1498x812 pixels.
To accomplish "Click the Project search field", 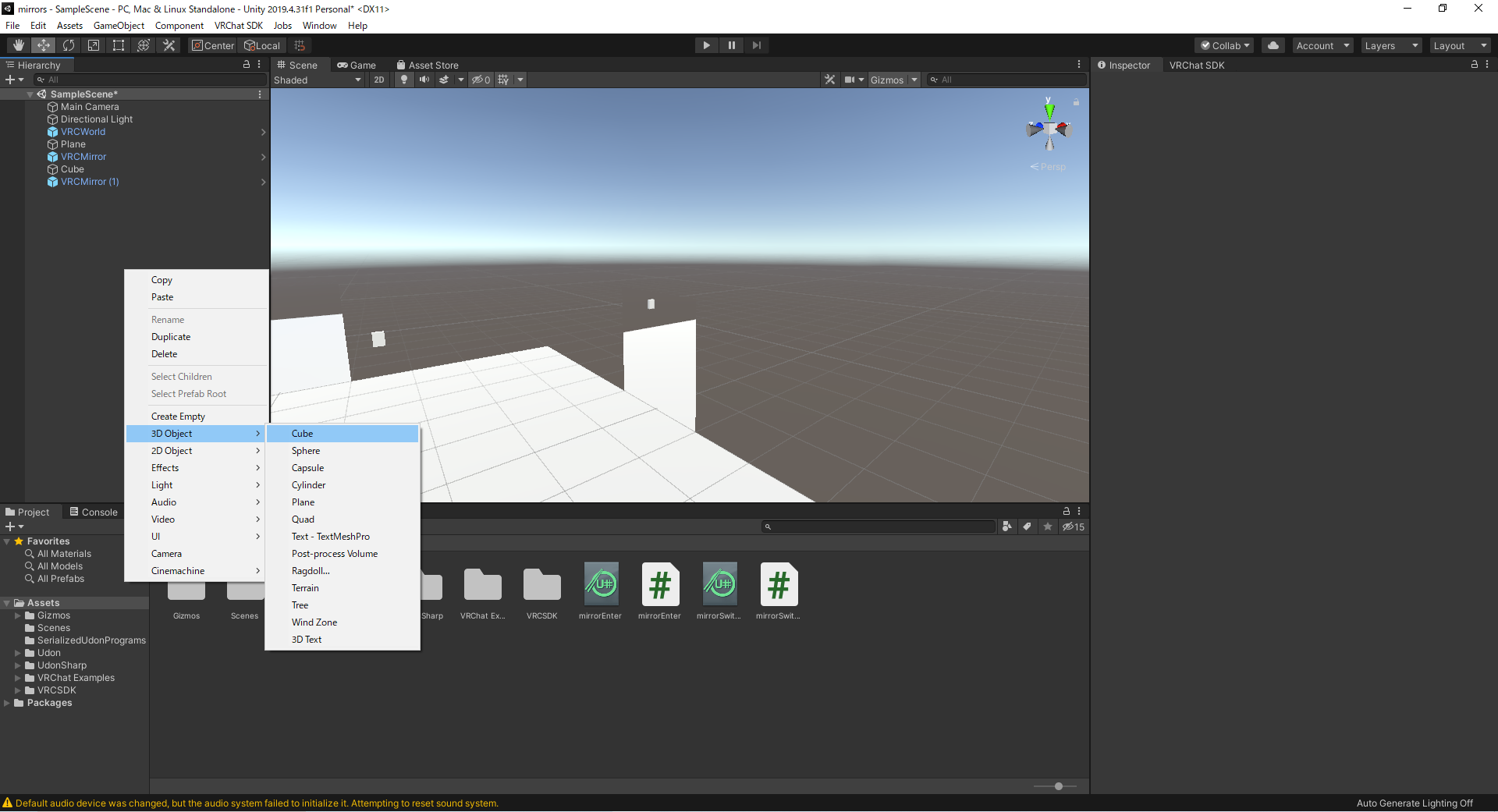I will [x=879, y=527].
